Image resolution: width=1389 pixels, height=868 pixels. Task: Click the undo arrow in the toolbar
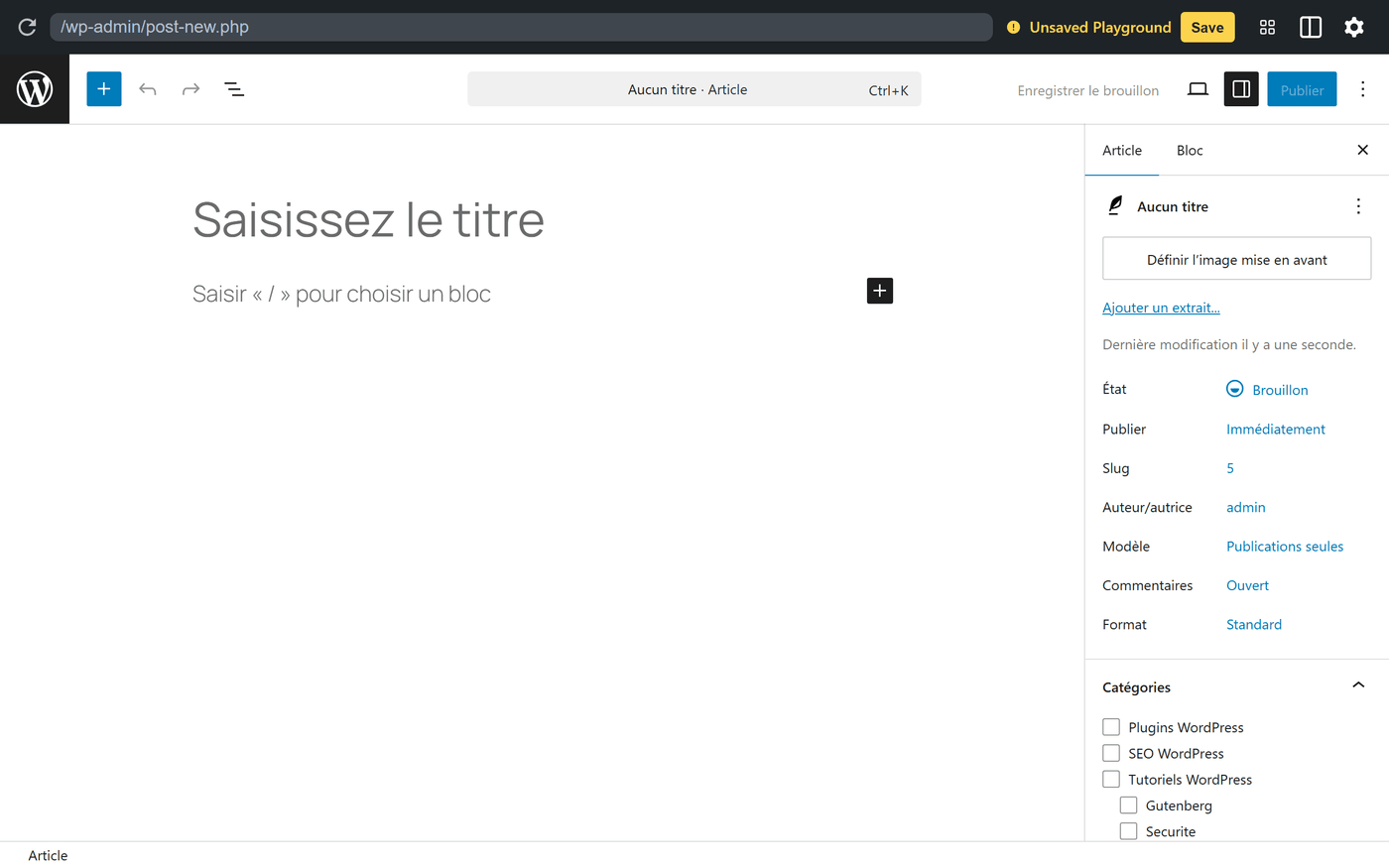click(147, 88)
